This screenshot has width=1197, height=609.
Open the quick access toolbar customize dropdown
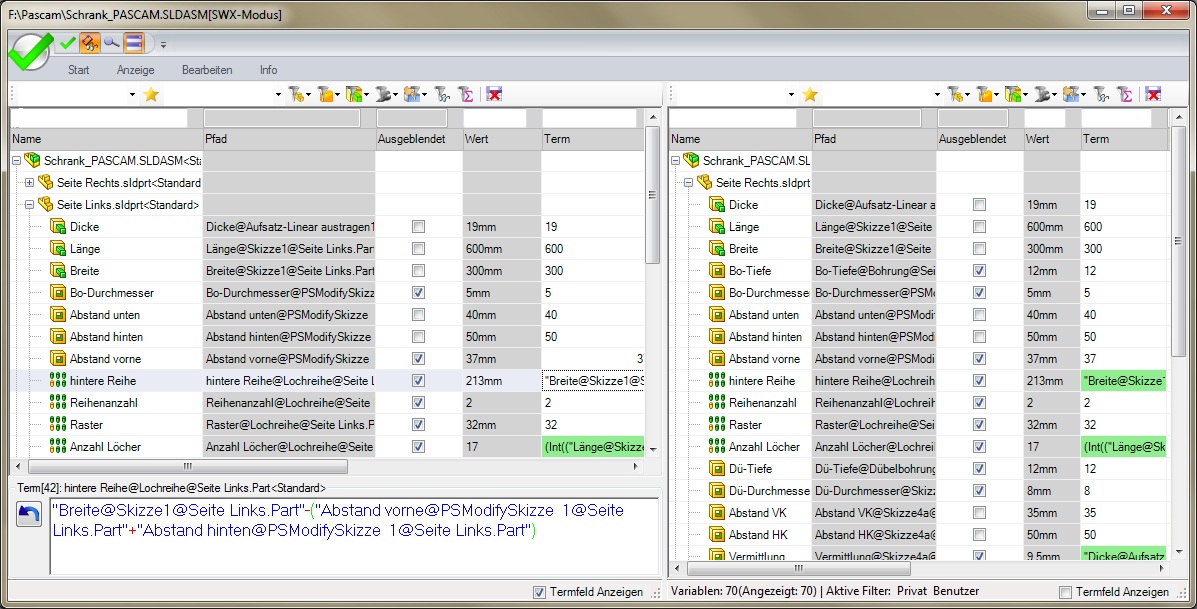point(163,44)
